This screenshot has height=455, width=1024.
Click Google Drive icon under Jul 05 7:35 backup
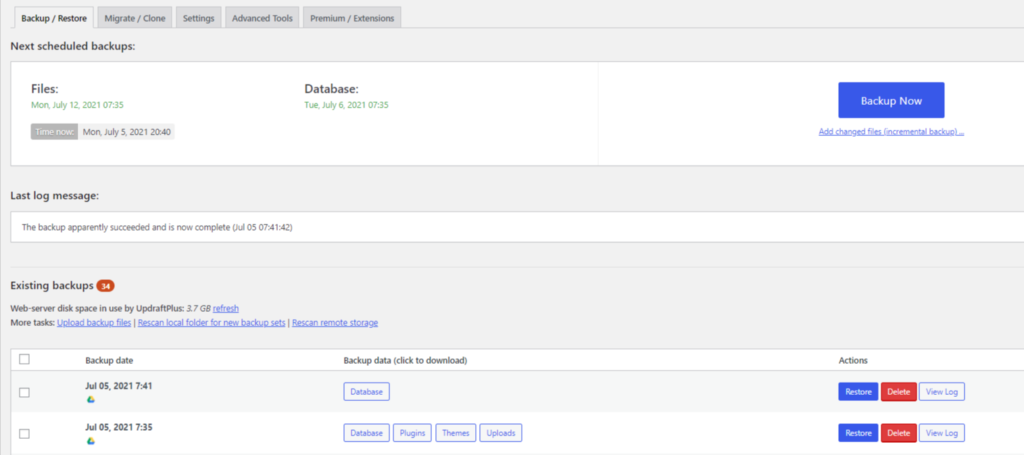click(91, 441)
